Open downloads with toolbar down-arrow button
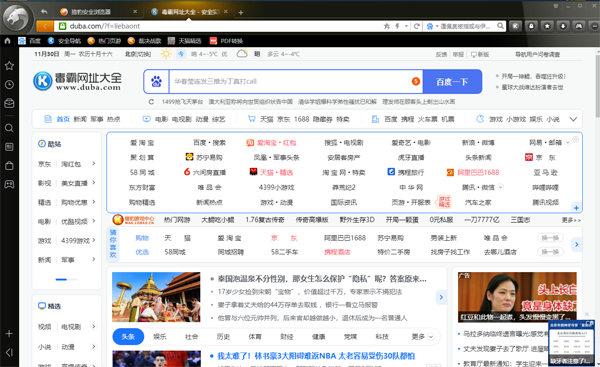The width and height of the screenshot is (600, 367). coord(563,26)
